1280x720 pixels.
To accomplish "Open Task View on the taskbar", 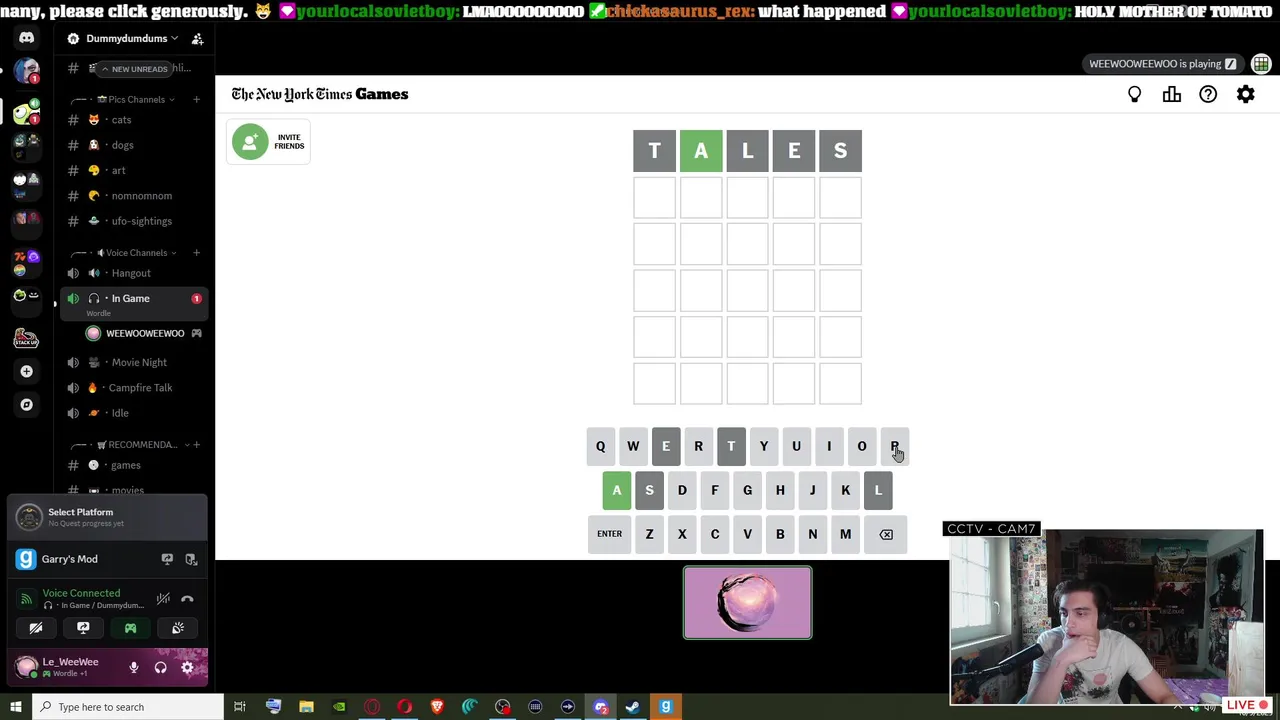I will [x=240, y=707].
